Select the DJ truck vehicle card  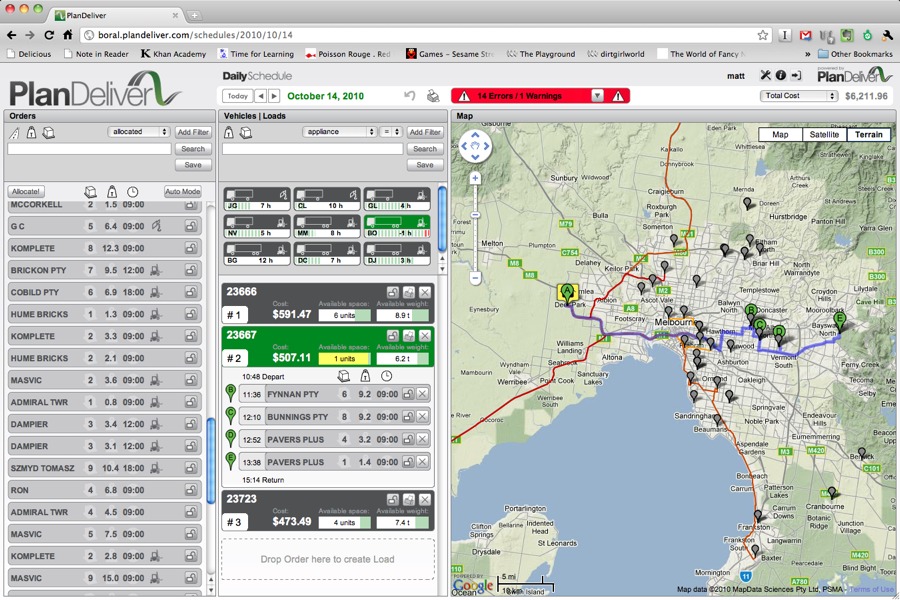[397, 254]
